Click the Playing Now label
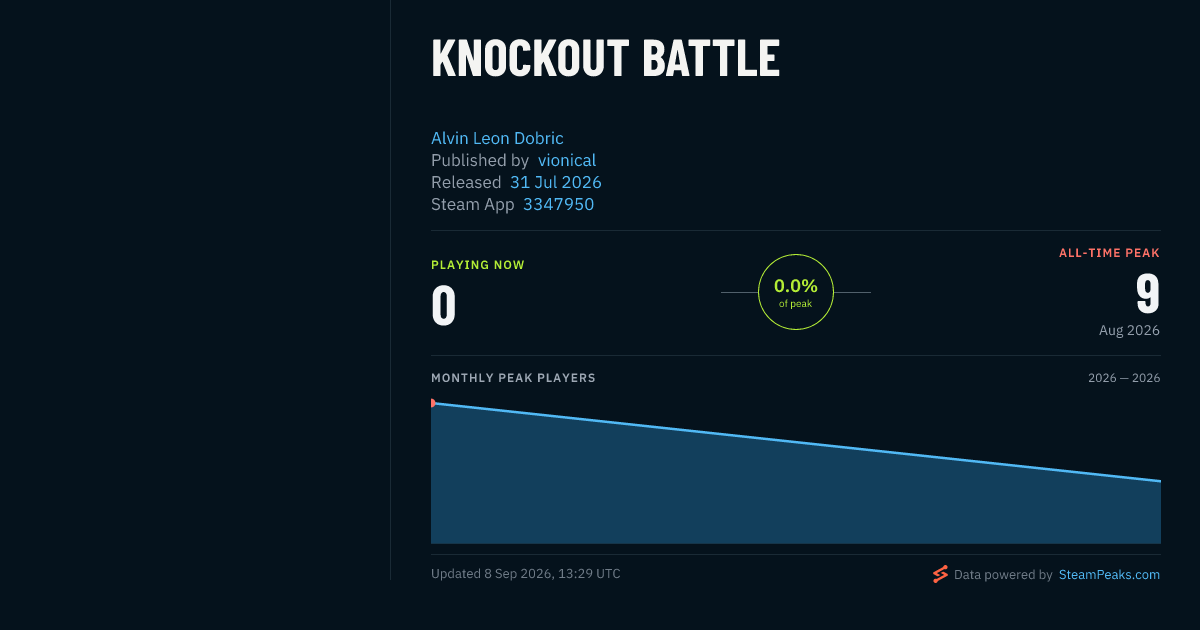The image size is (1200, 630). coord(478,265)
